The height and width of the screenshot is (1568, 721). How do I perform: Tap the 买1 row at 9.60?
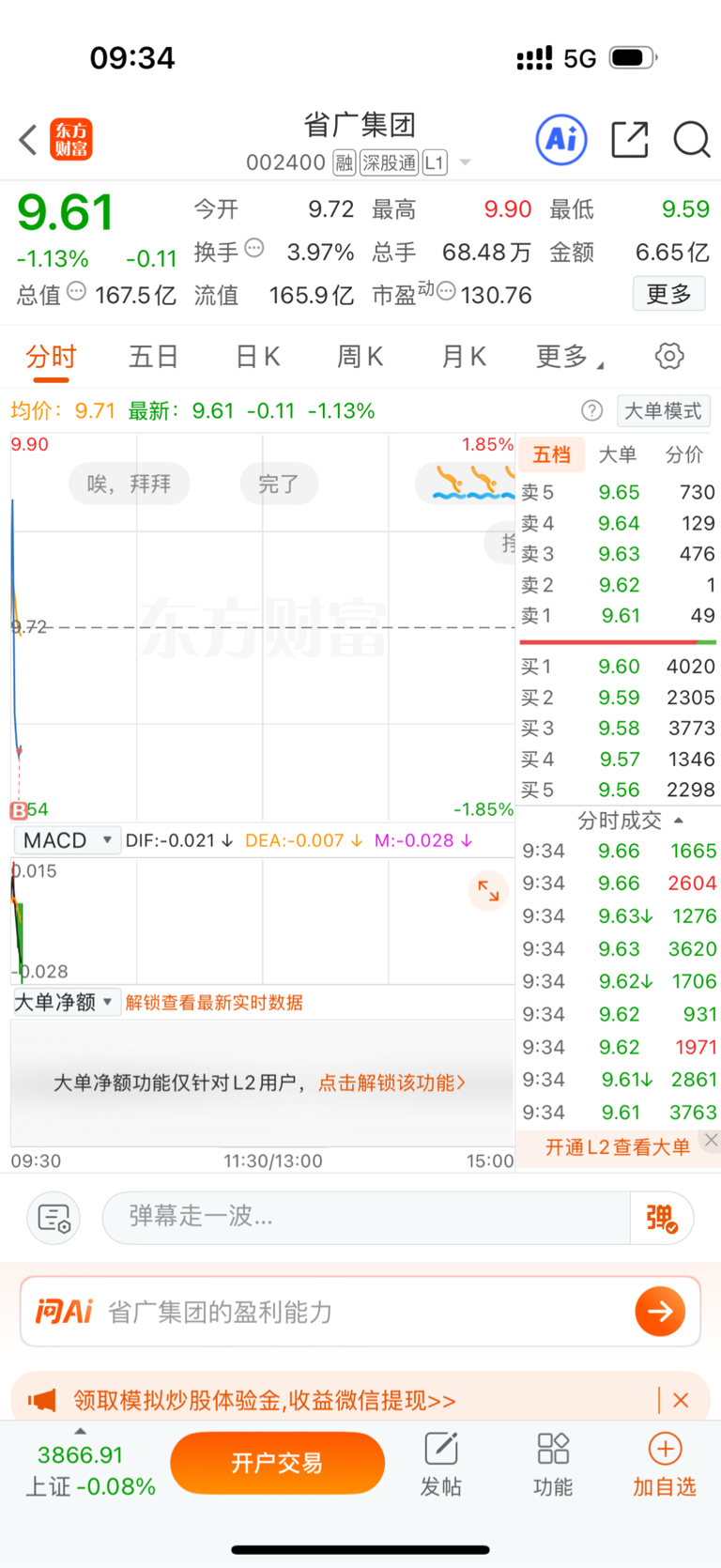(x=618, y=667)
